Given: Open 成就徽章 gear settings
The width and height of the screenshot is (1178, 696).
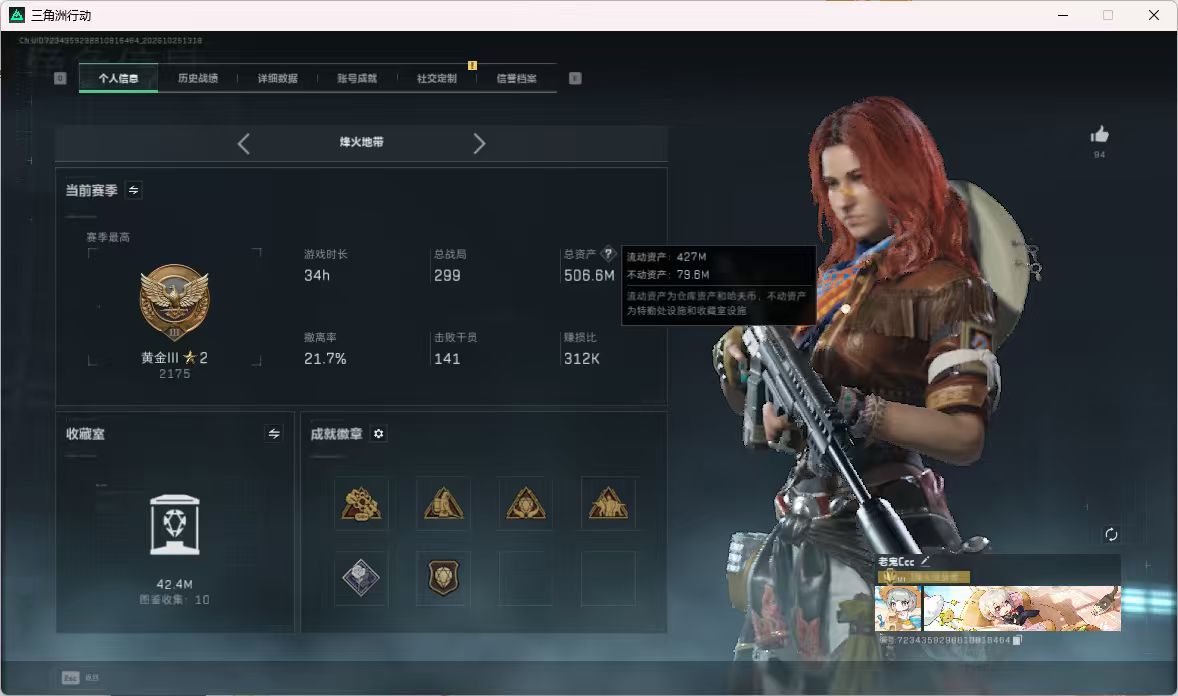Looking at the screenshot, I should 379,434.
